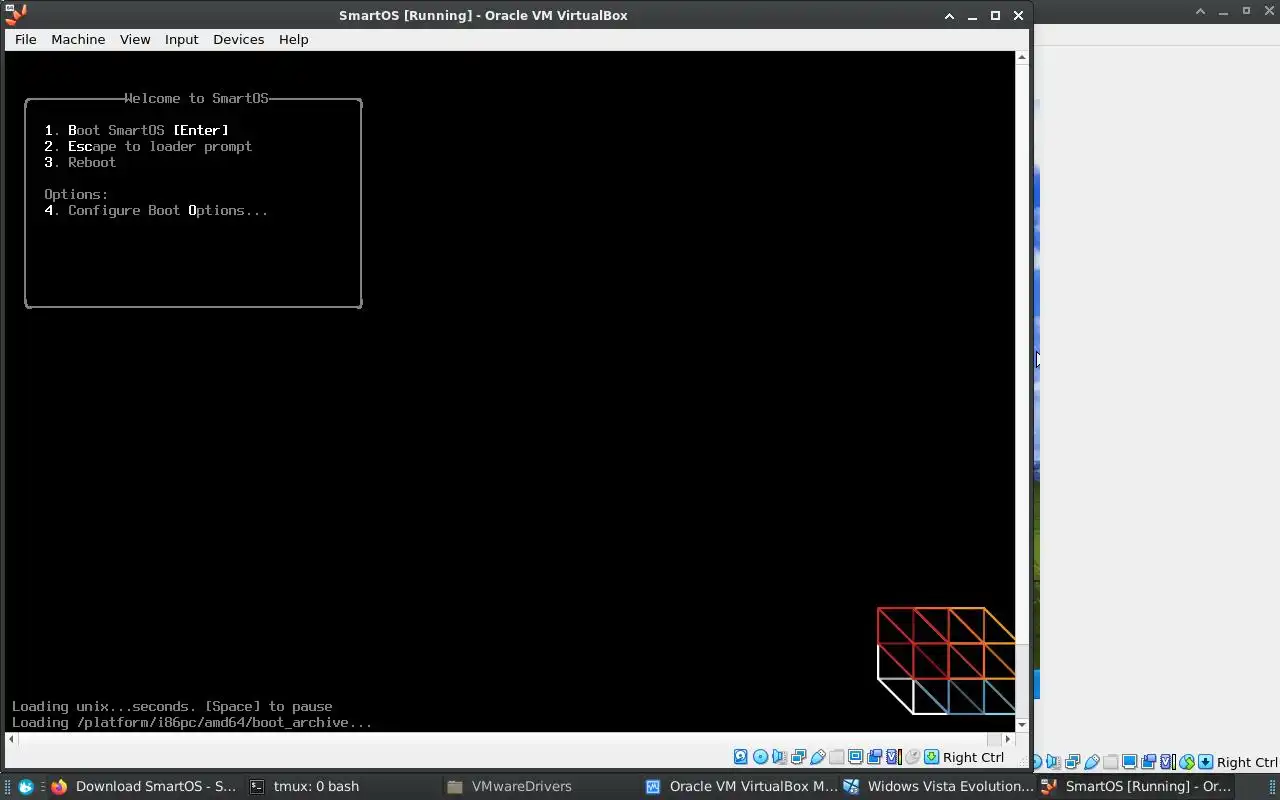The image size is (1280, 800).
Task: Click the keyboard capture icon in background VM window status bar
Action: tap(1205, 762)
